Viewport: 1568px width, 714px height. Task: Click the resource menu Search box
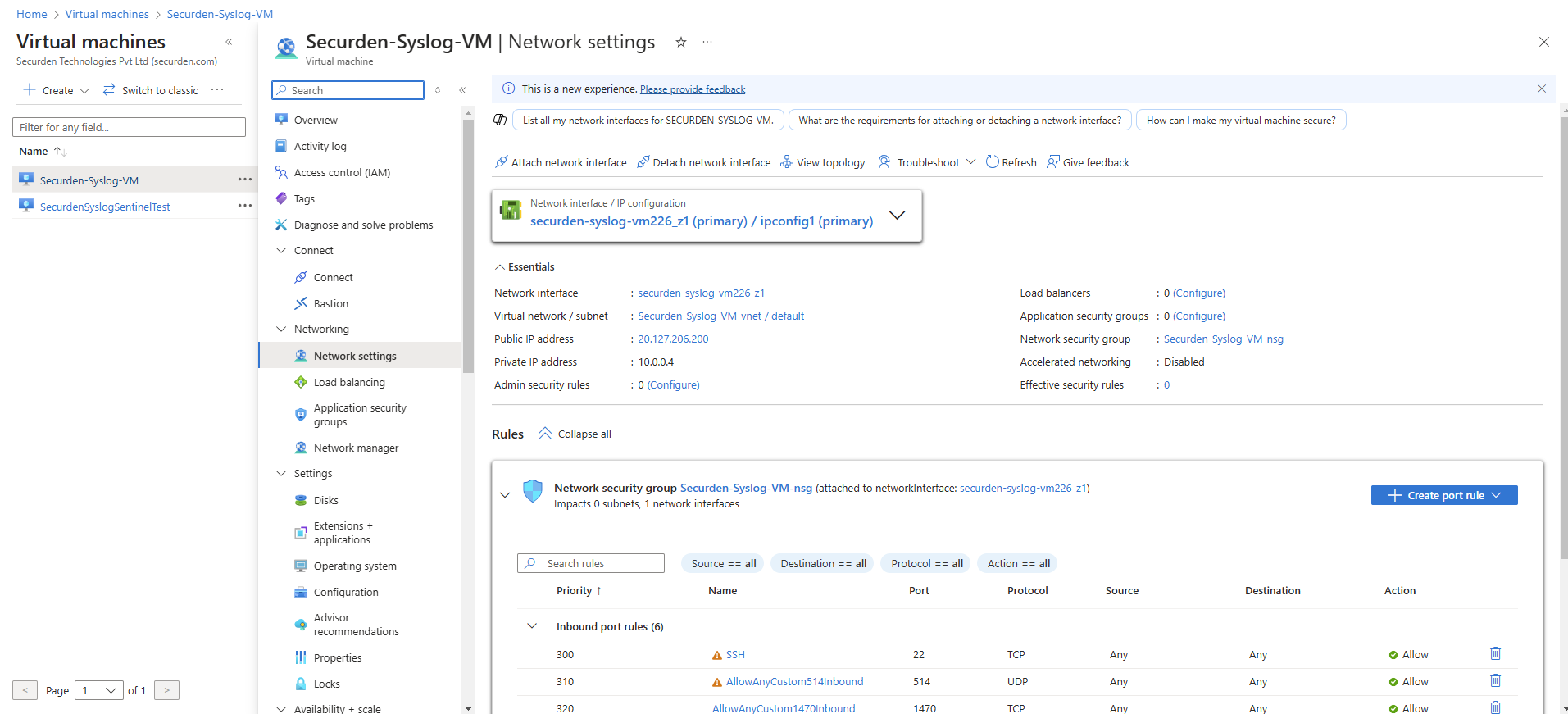(348, 90)
